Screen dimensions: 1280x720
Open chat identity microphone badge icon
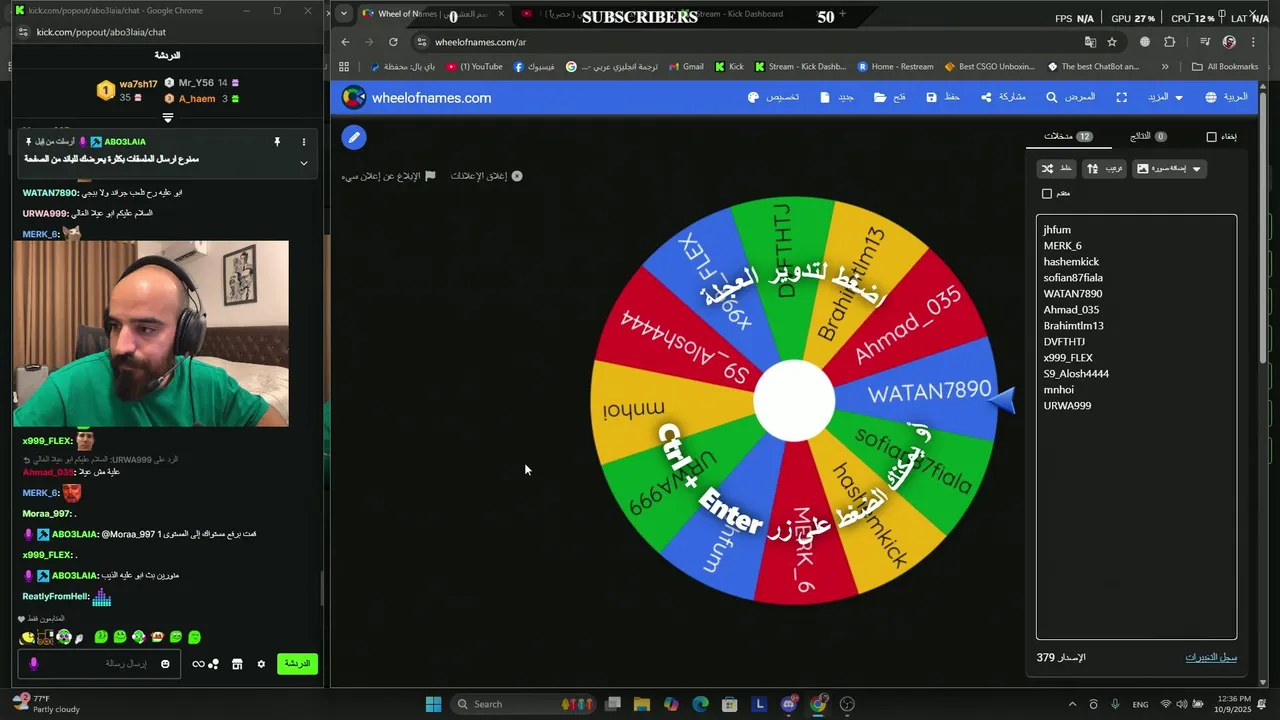click(x=33, y=664)
